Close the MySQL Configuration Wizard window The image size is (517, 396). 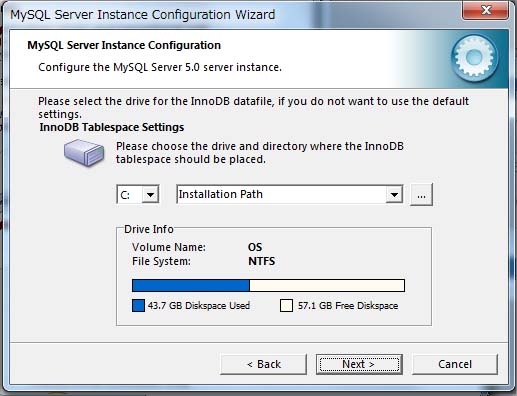coord(486,10)
